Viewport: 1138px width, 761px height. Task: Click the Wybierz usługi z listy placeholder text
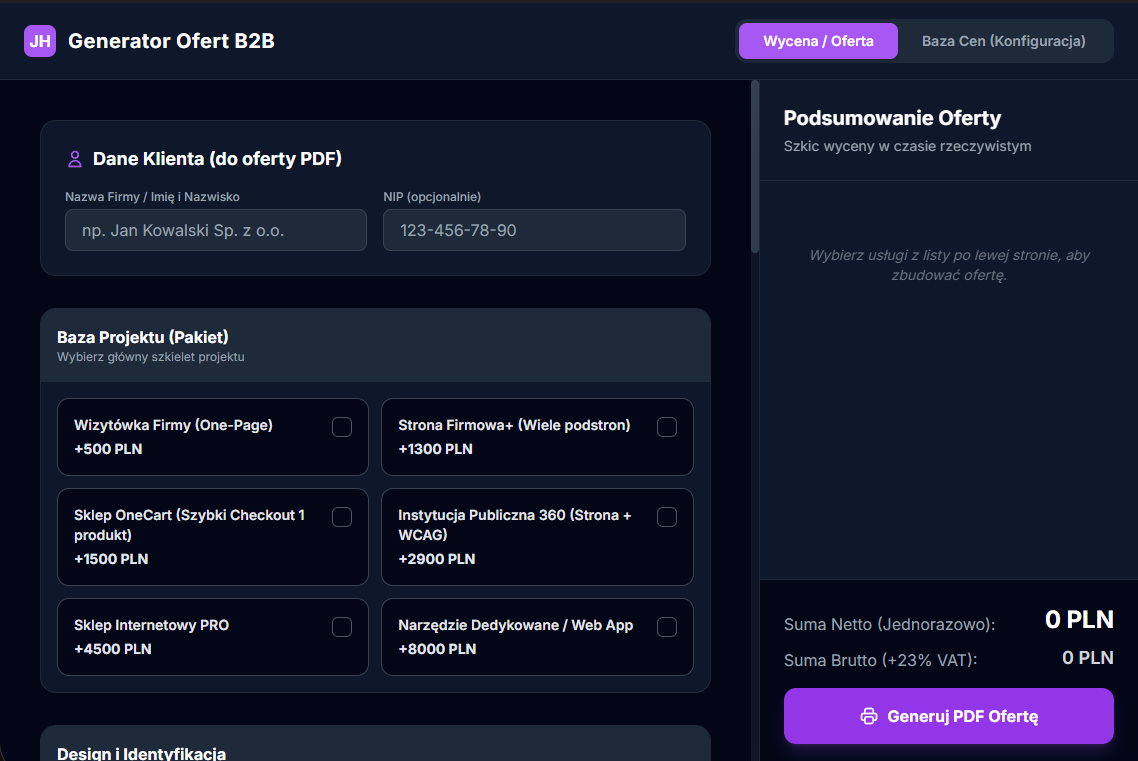click(949, 265)
